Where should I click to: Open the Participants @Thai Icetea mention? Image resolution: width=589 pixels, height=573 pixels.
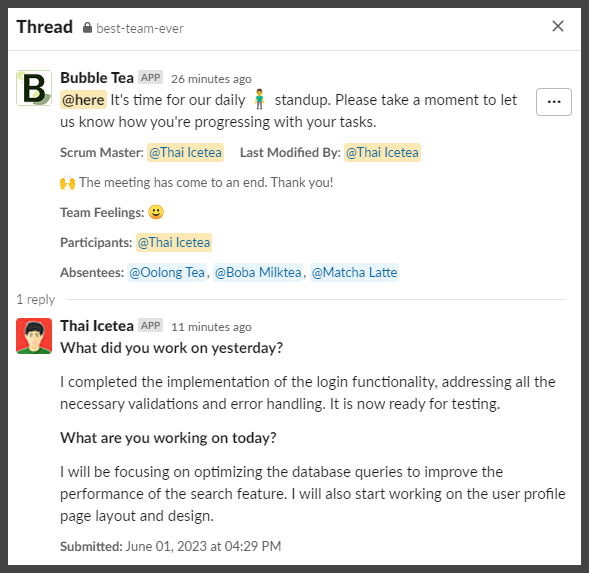[174, 242]
